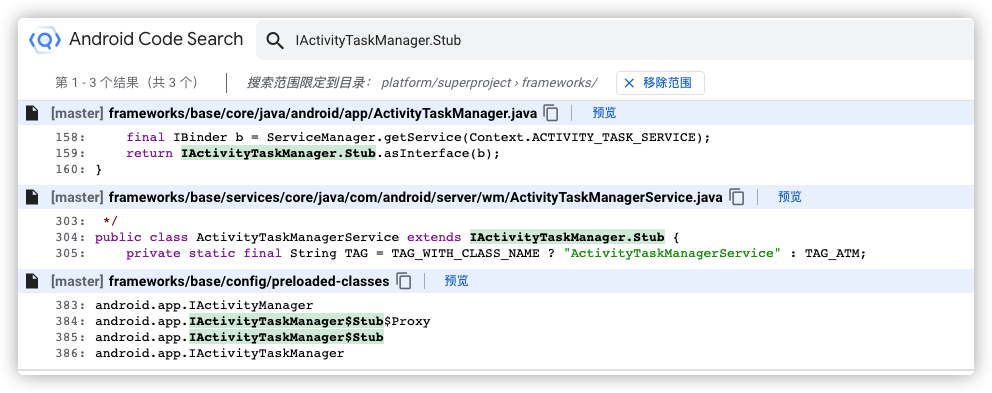Open the preloaded-classes file path result
Screen dimensions: 992x393
(249, 281)
